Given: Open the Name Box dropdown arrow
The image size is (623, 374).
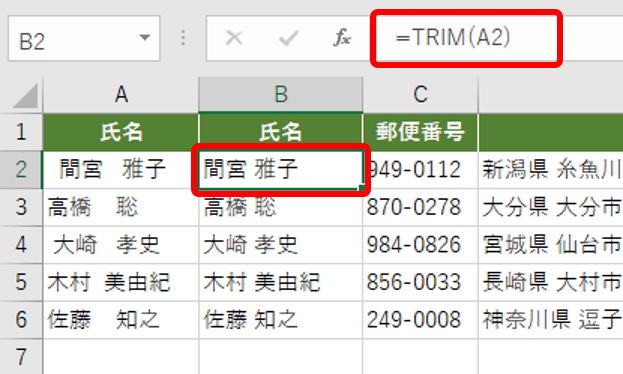Looking at the screenshot, I should coord(145,38).
